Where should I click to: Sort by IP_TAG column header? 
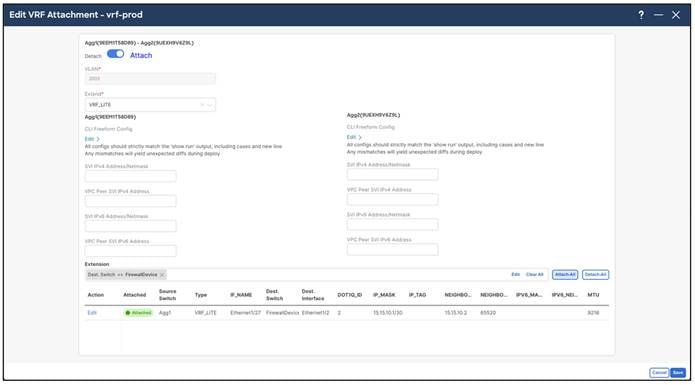(x=418, y=295)
